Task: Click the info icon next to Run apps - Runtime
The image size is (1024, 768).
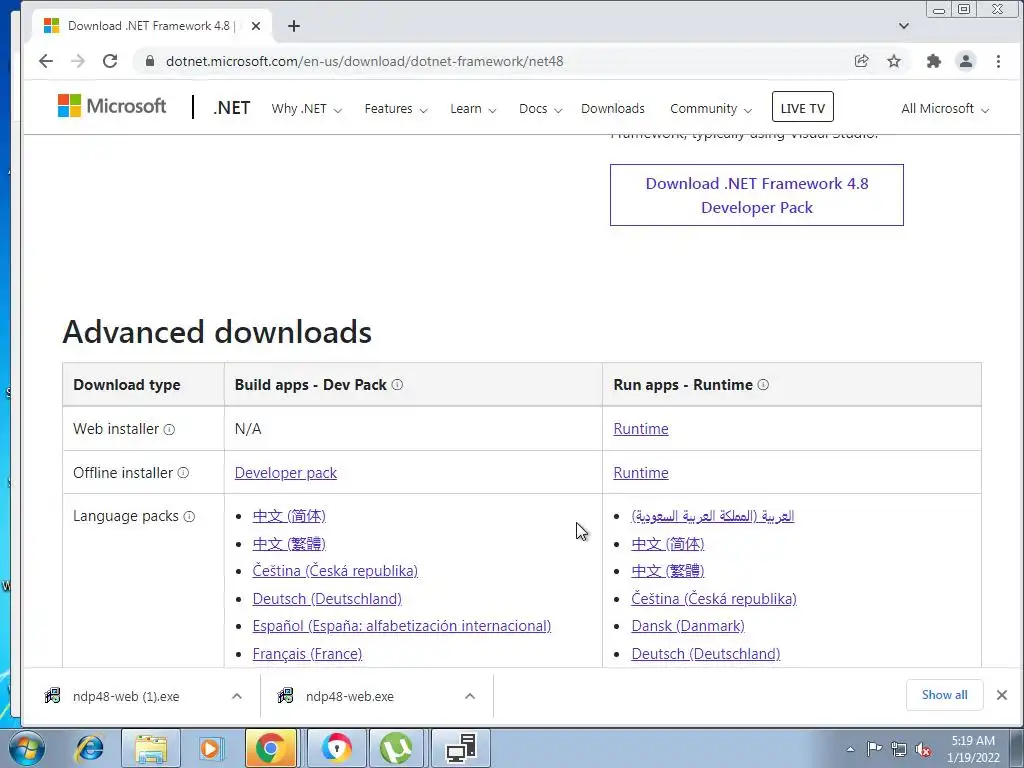Action: (x=763, y=385)
